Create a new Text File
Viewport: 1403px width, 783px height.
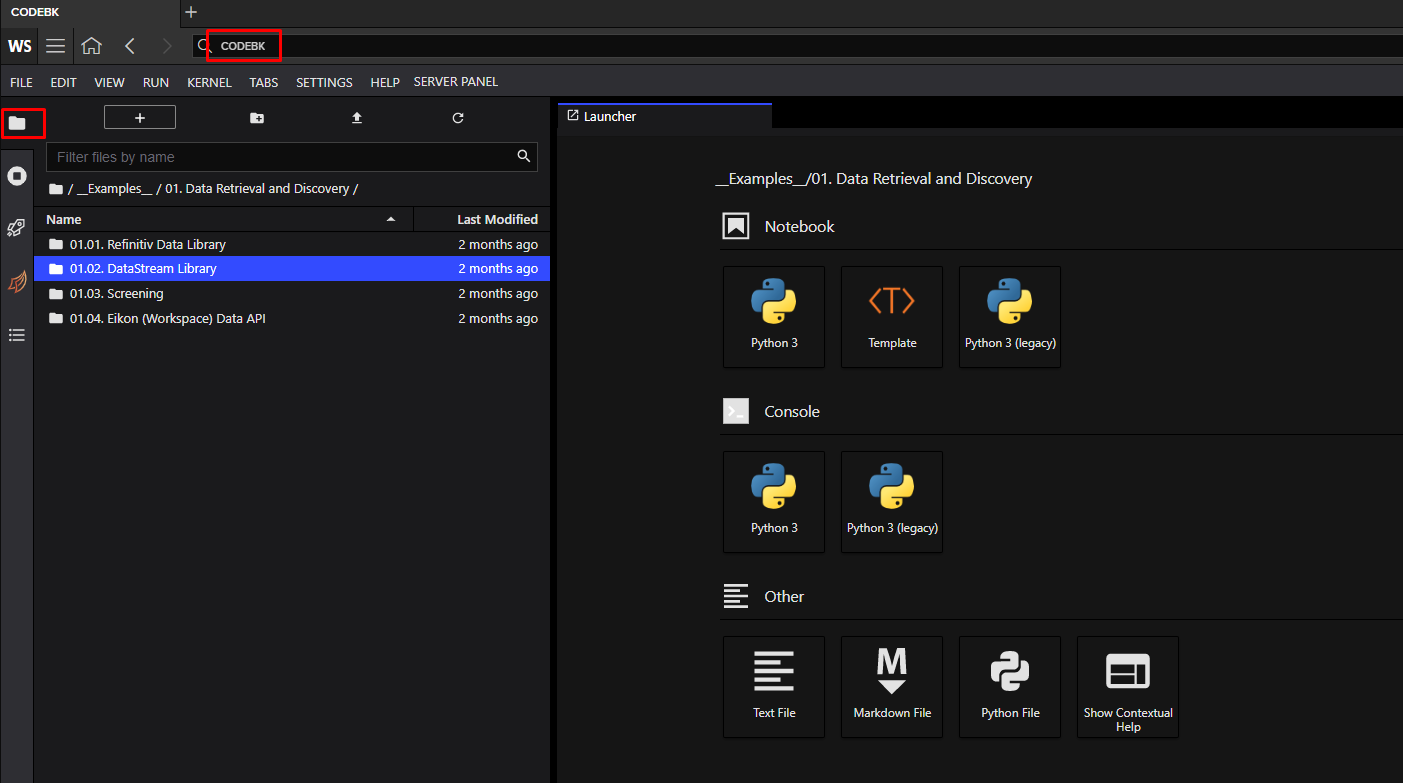774,687
